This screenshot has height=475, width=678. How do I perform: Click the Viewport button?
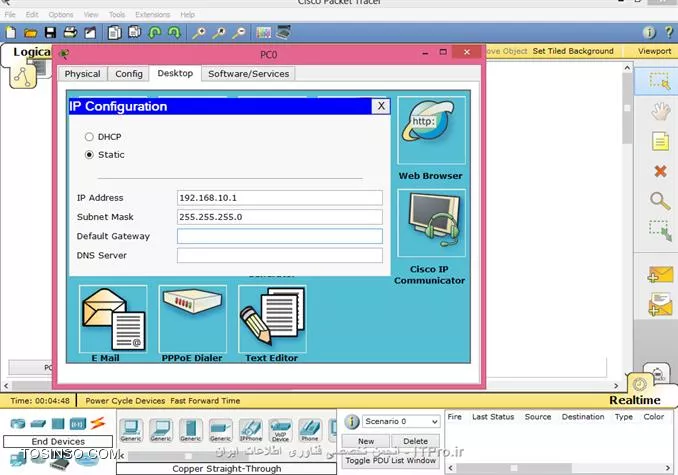654,51
